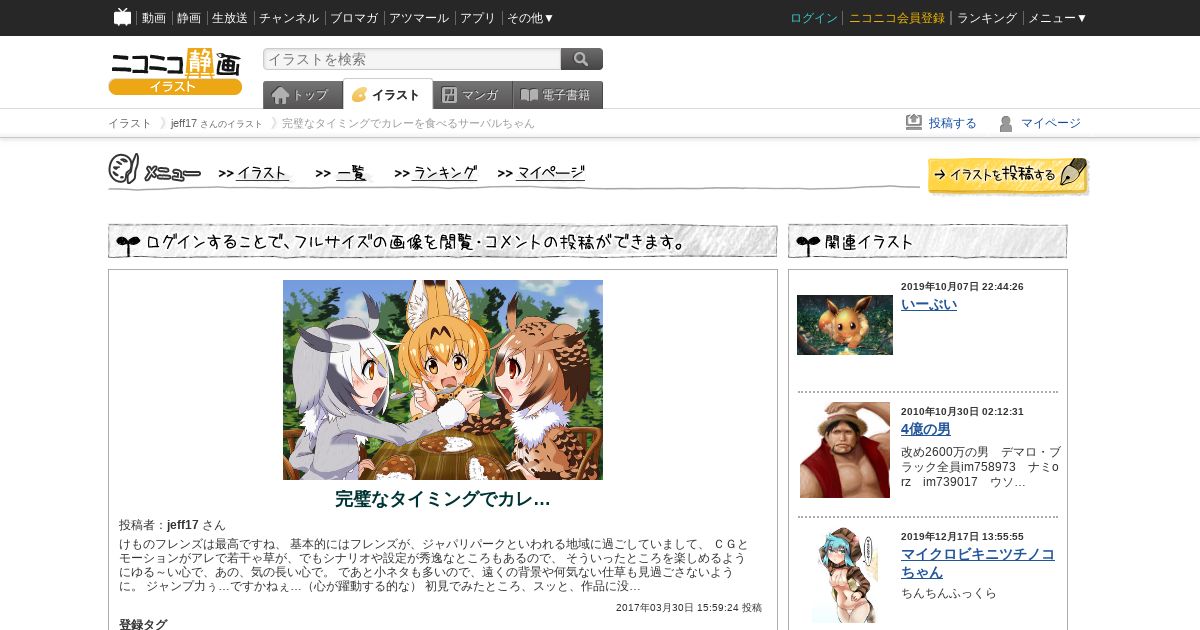
Task: Click the 登録タグ label
Action: tap(143, 624)
